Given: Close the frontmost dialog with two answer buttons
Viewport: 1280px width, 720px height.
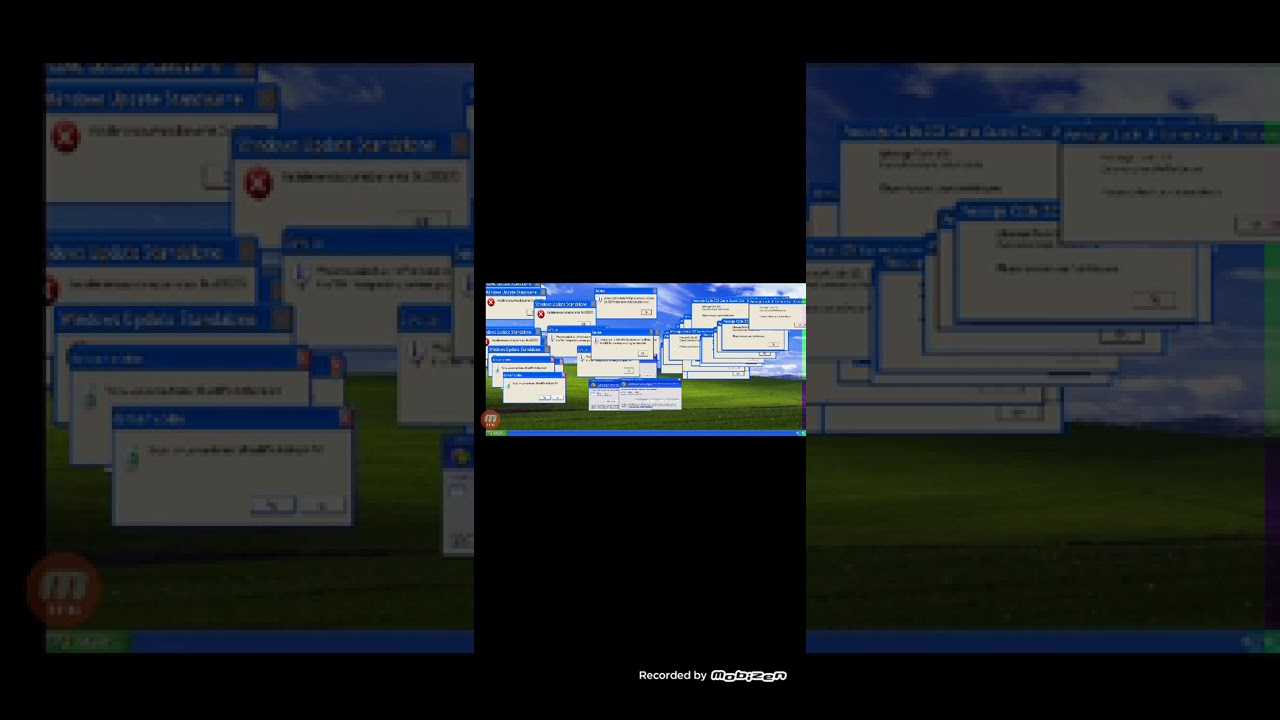Looking at the screenshot, I should tap(564, 375).
